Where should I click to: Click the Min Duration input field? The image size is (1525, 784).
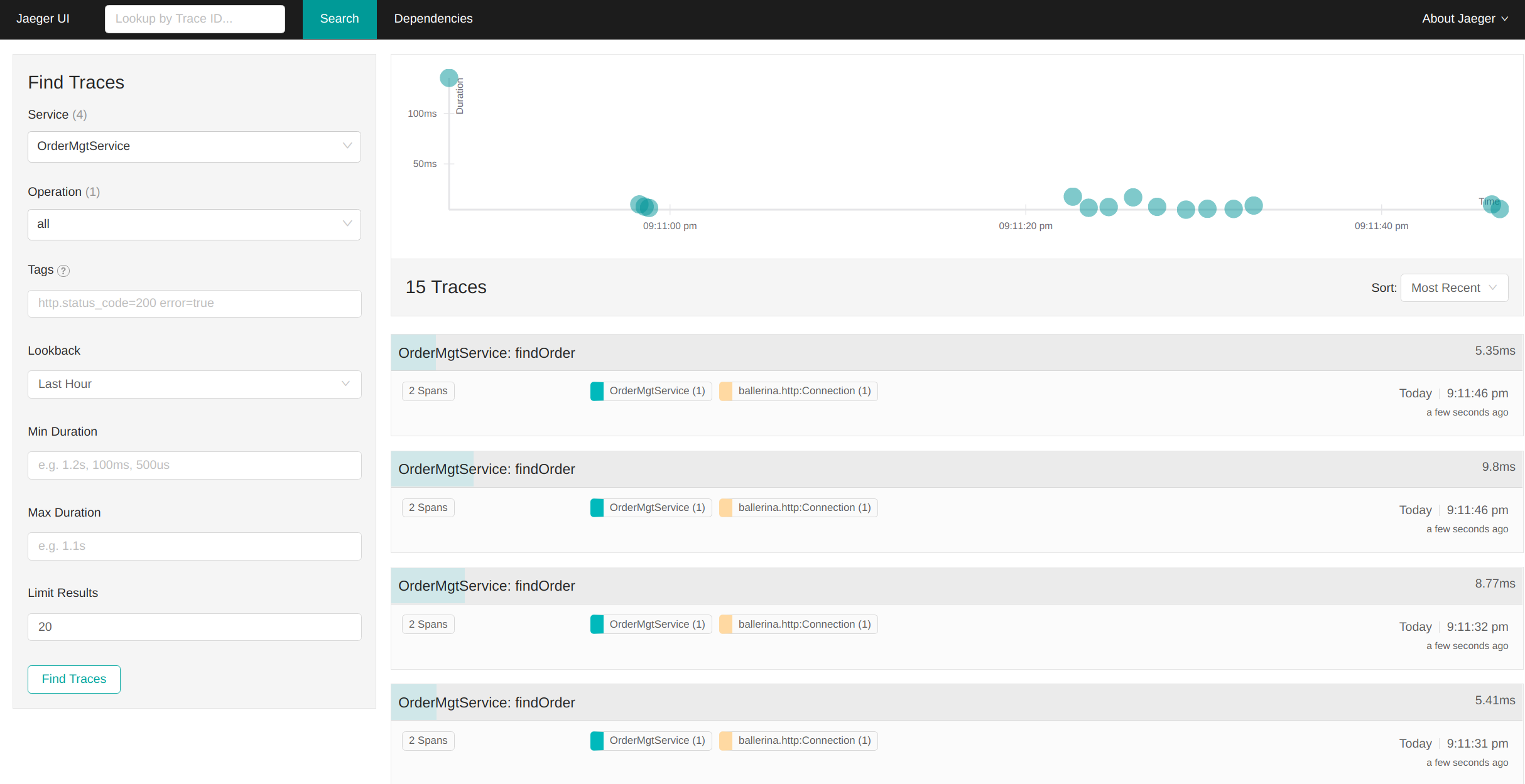coord(194,464)
